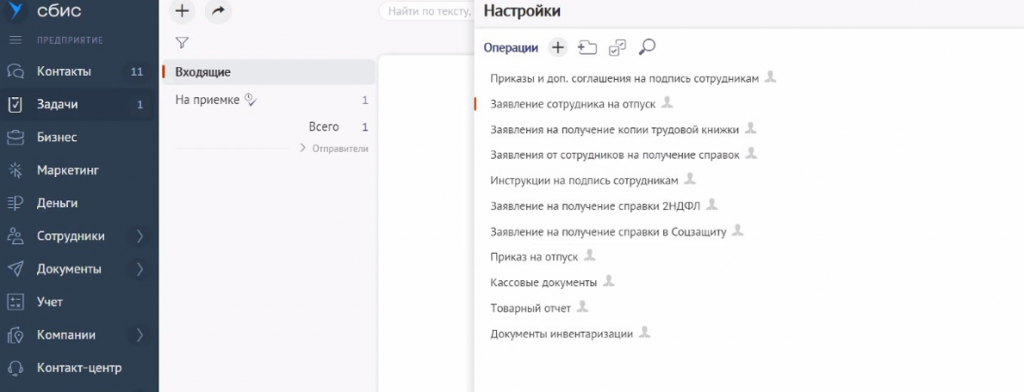Click the СБИС bird logo
1024x392 pixels.
(16, 9)
